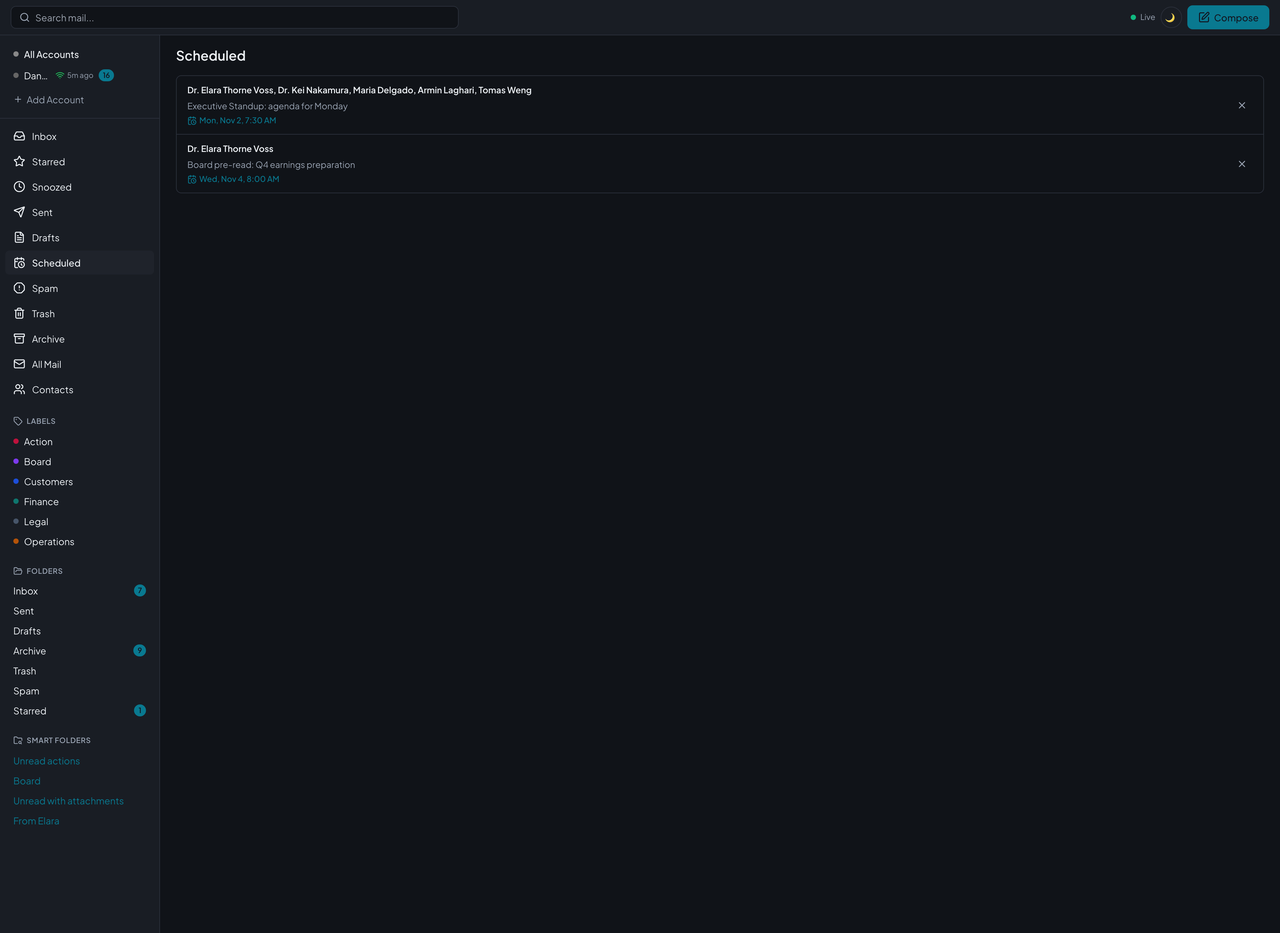Open Trash via the trash can icon
This screenshot has height=933, width=1280.
19,313
